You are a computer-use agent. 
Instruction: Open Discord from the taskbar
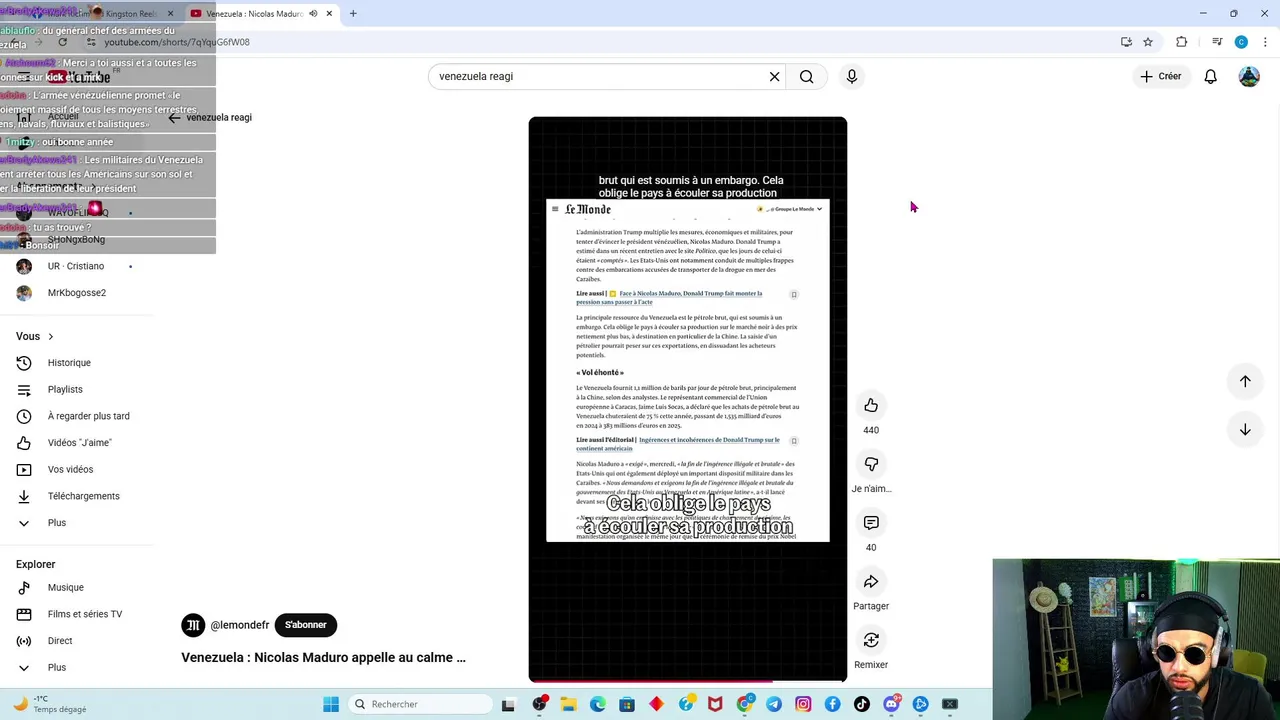891,704
